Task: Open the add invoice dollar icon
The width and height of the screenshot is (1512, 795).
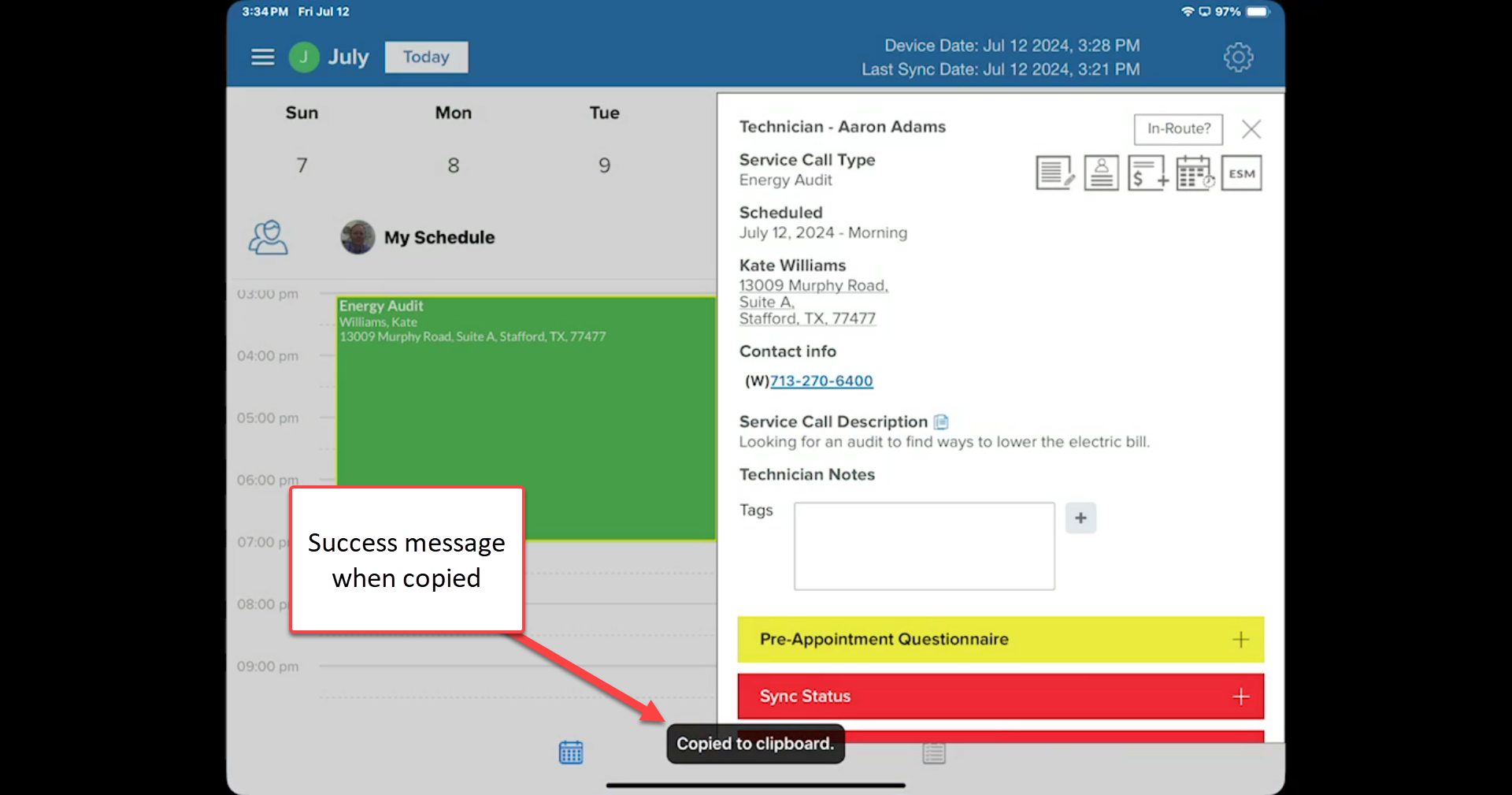Action: click(x=1147, y=173)
